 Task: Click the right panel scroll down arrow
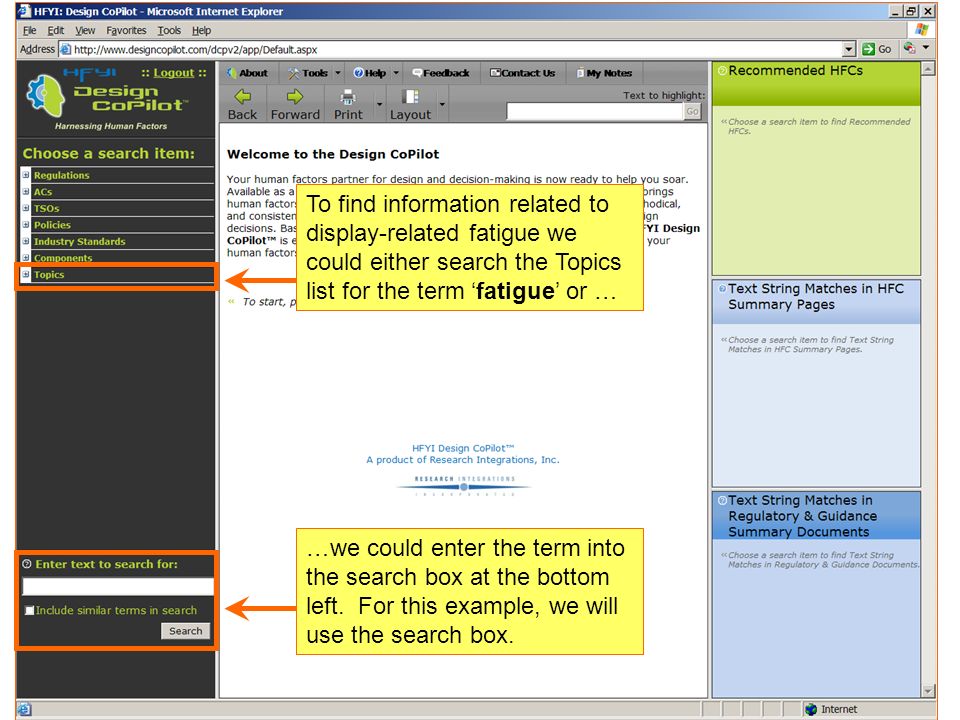pos(928,691)
